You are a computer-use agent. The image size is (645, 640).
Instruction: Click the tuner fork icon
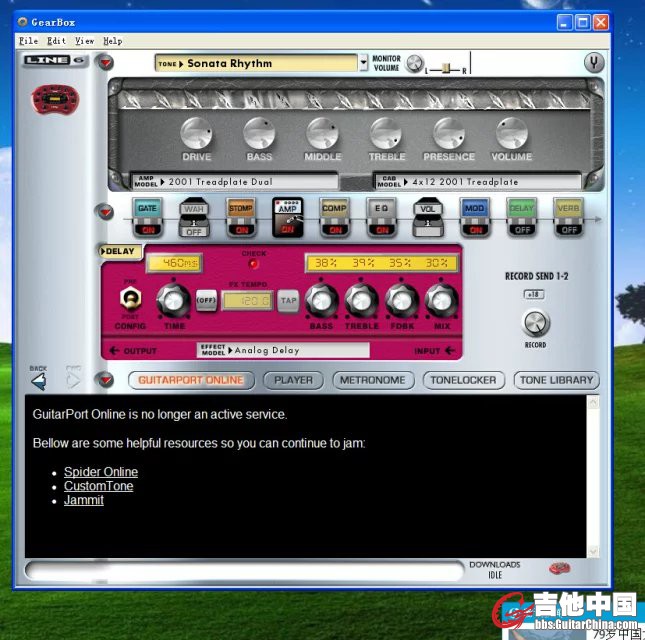(593, 63)
